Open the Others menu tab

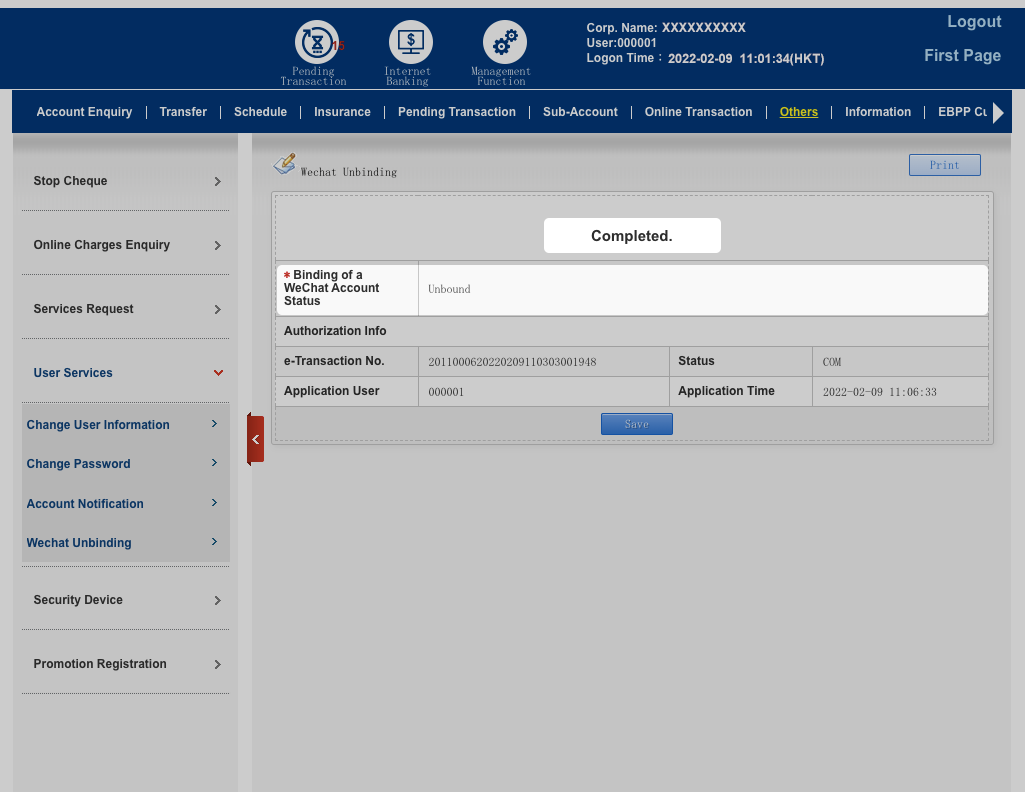pos(798,112)
